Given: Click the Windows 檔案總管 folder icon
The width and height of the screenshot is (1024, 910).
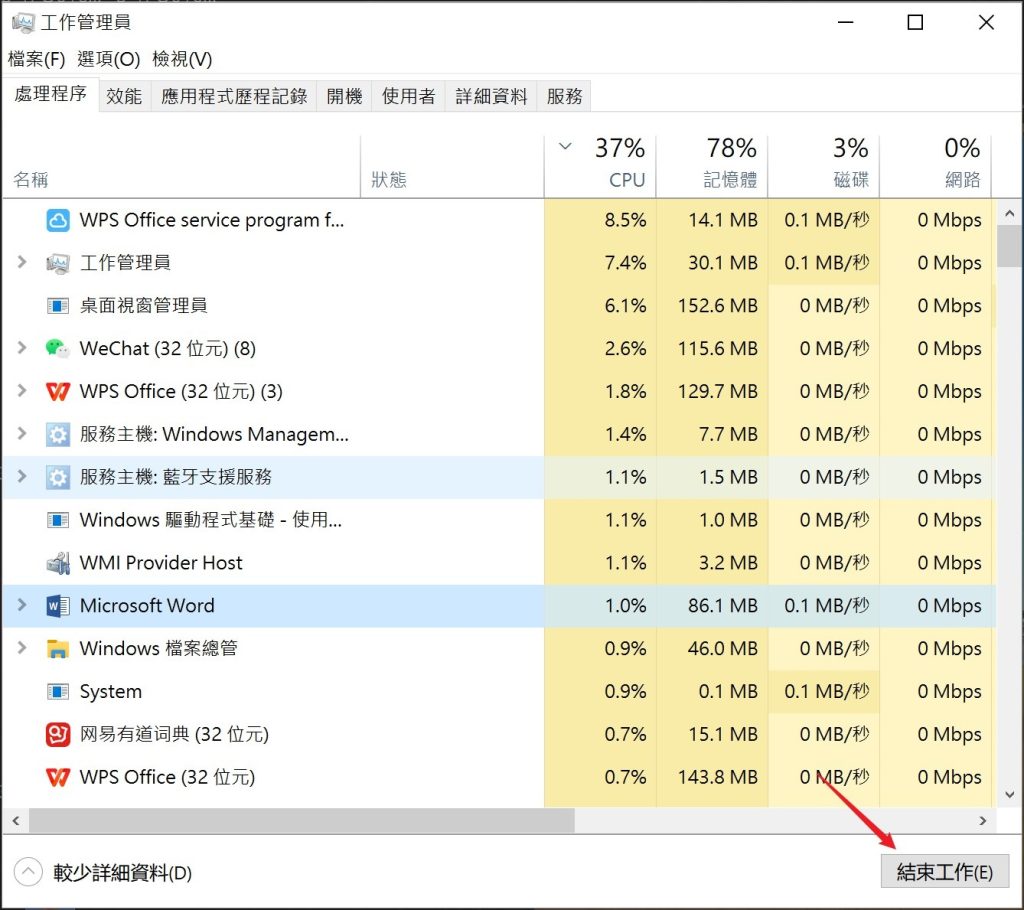Looking at the screenshot, I should tap(58, 649).
